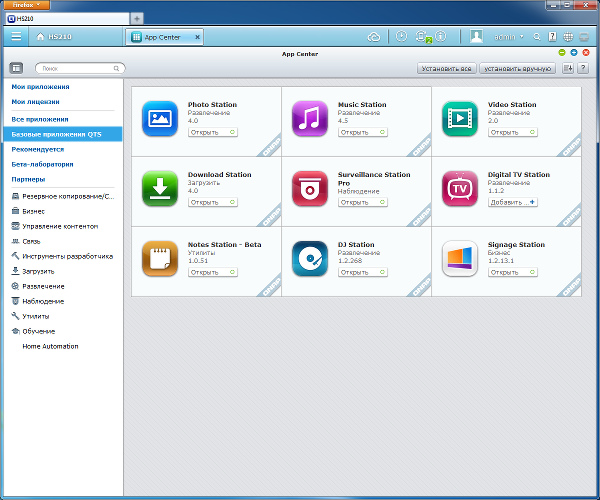This screenshot has height=500, width=600.
Task: Select Бета-лаборатория category
Action: (42, 164)
